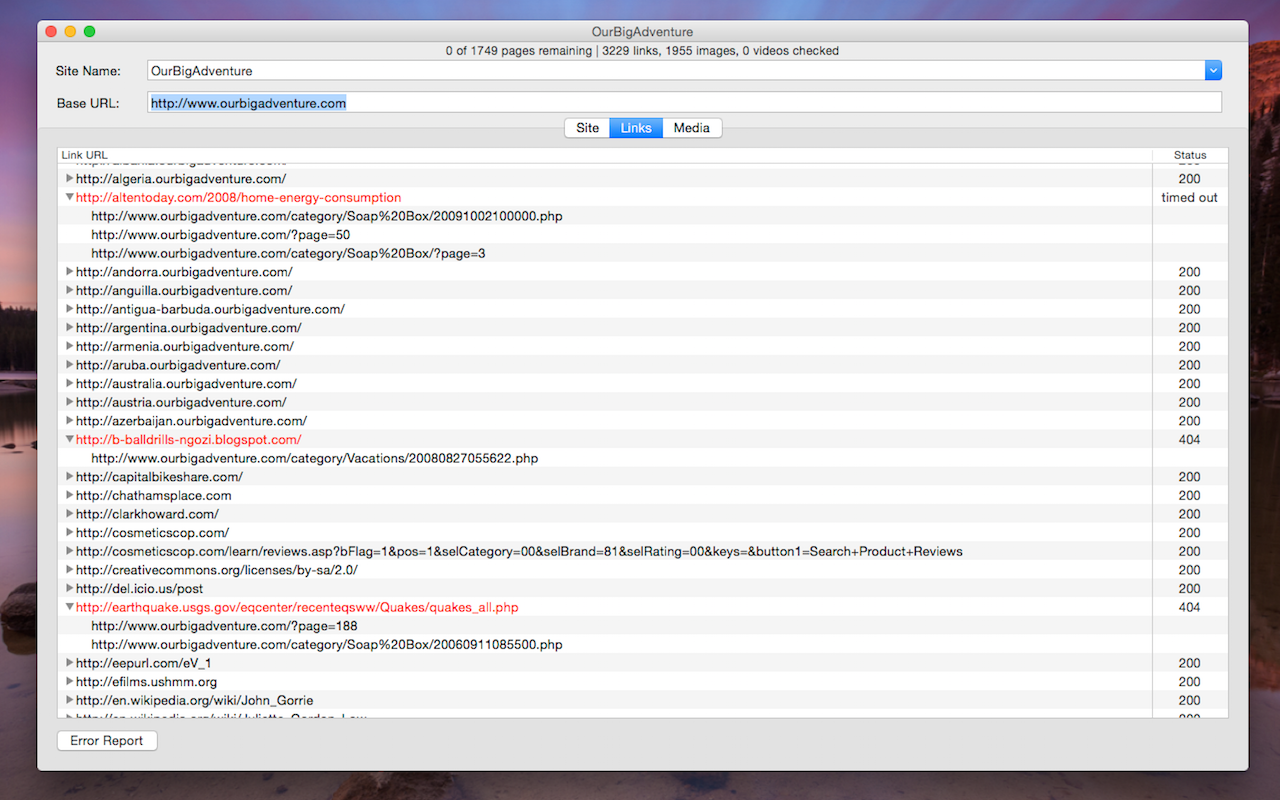This screenshot has height=800, width=1280.
Task: Expand the en.wikipedia.org John Gorrie entry
Action: click(x=69, y=700)
